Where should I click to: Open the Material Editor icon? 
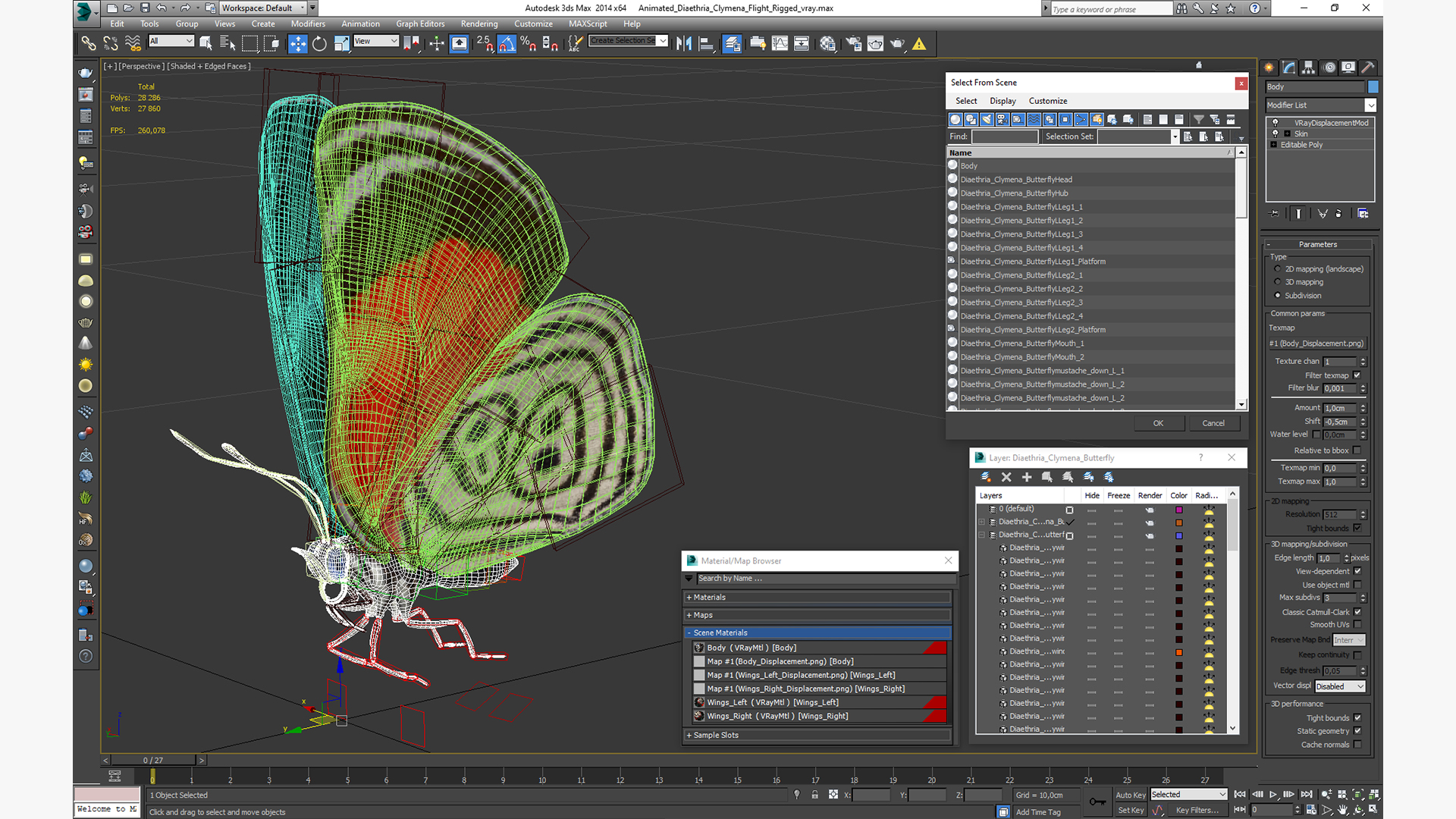coord(827,44)
